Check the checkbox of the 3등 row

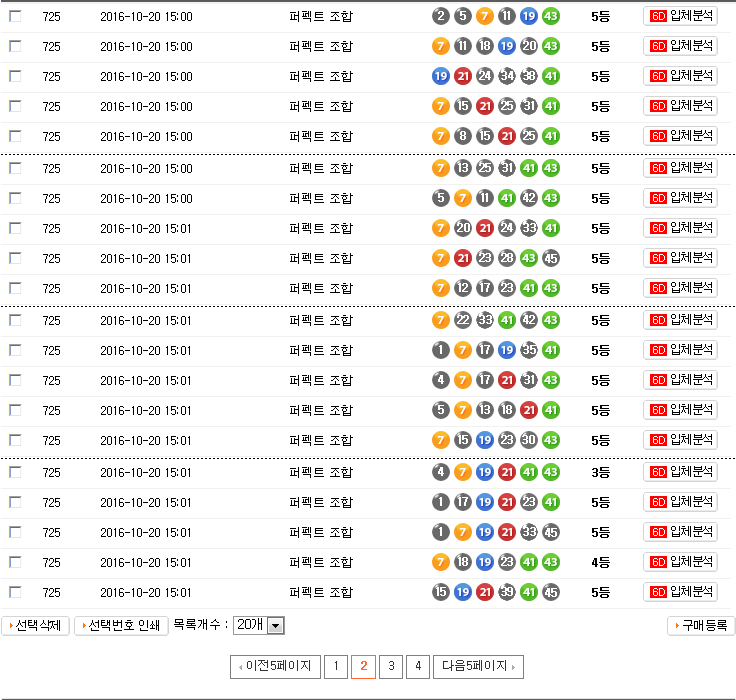coord(15,472)
